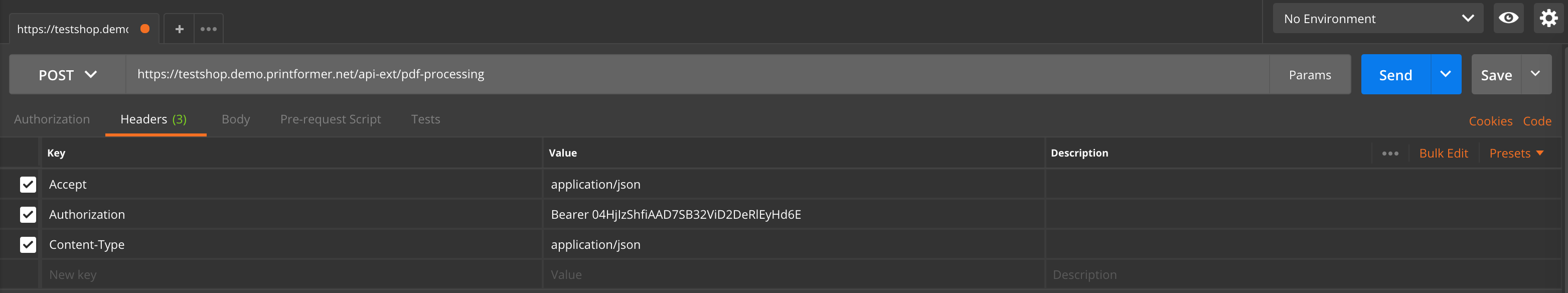Uncheck the Authorization header checkbox

point(28,214)
